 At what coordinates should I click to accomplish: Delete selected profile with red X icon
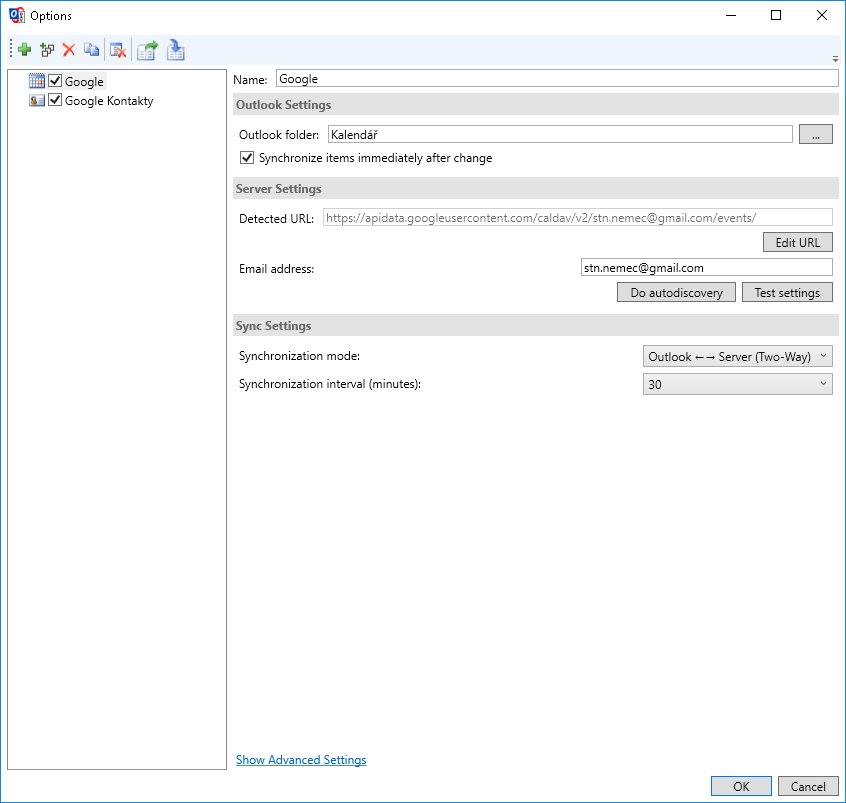click(69, 49)
